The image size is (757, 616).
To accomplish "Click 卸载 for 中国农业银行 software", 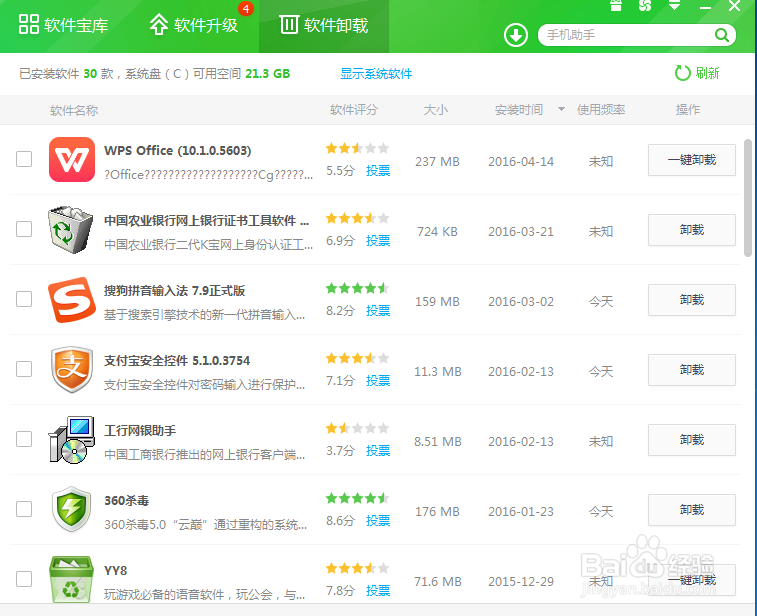I will (691, 230).
